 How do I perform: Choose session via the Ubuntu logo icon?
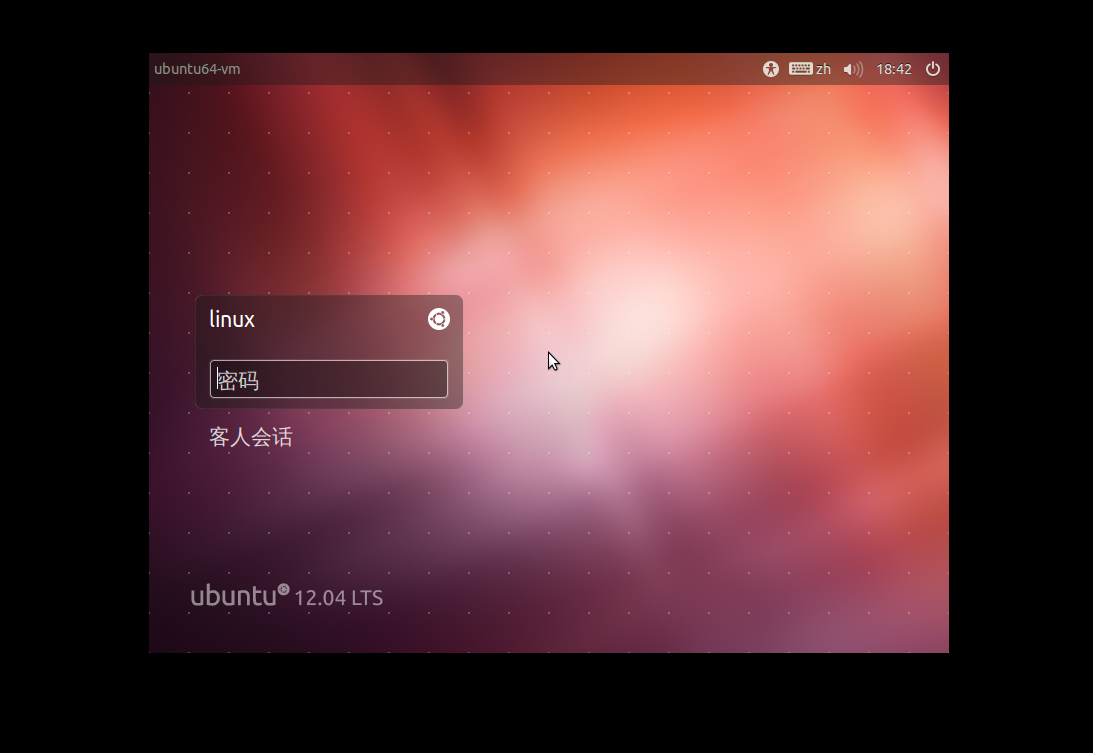[438, 319]
